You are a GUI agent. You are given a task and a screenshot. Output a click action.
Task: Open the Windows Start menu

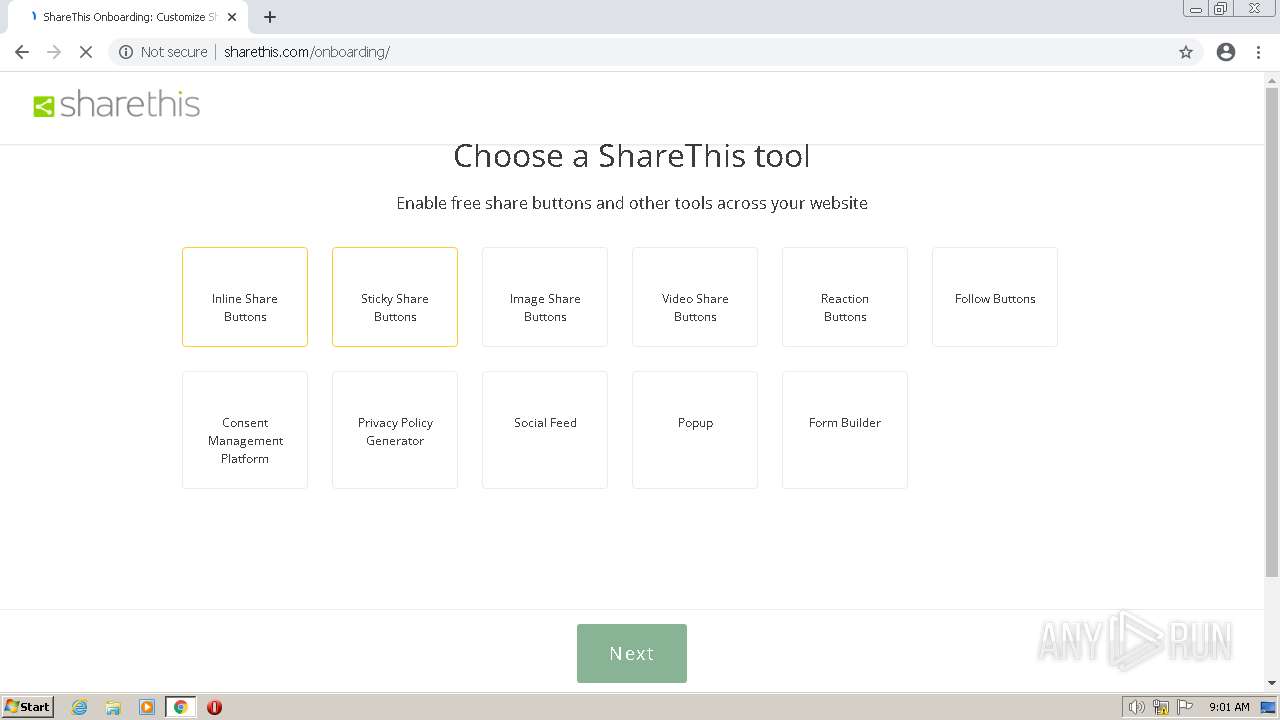(x=28, y=706)
